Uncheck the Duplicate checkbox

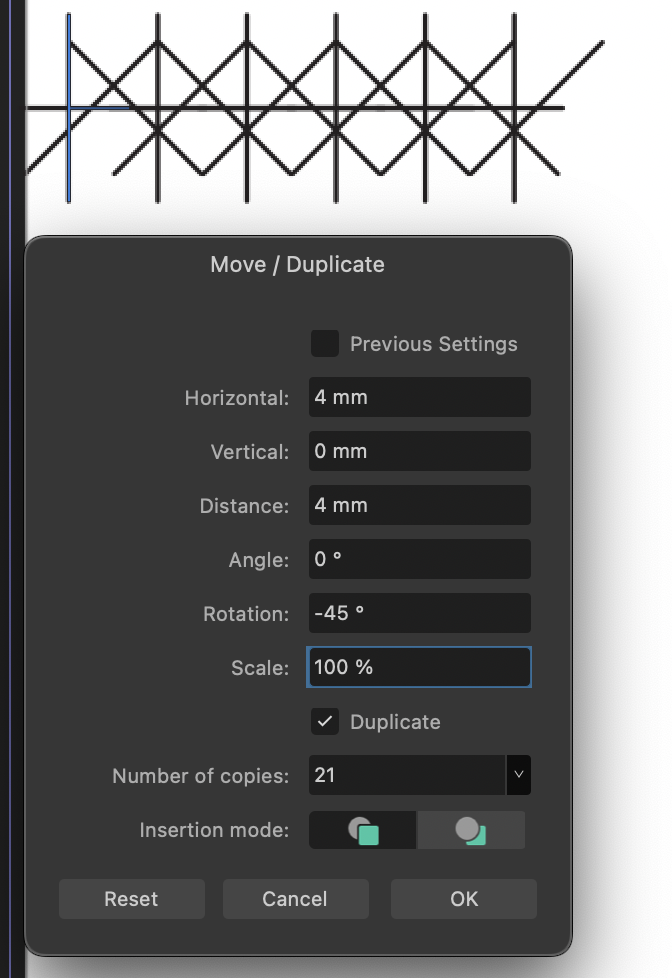click(324, 721)
